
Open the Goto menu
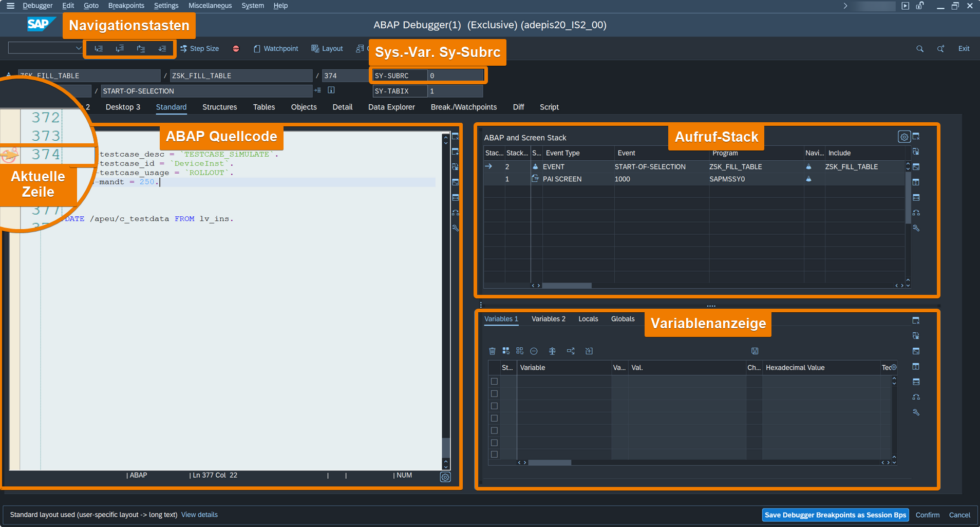point(91,6)
